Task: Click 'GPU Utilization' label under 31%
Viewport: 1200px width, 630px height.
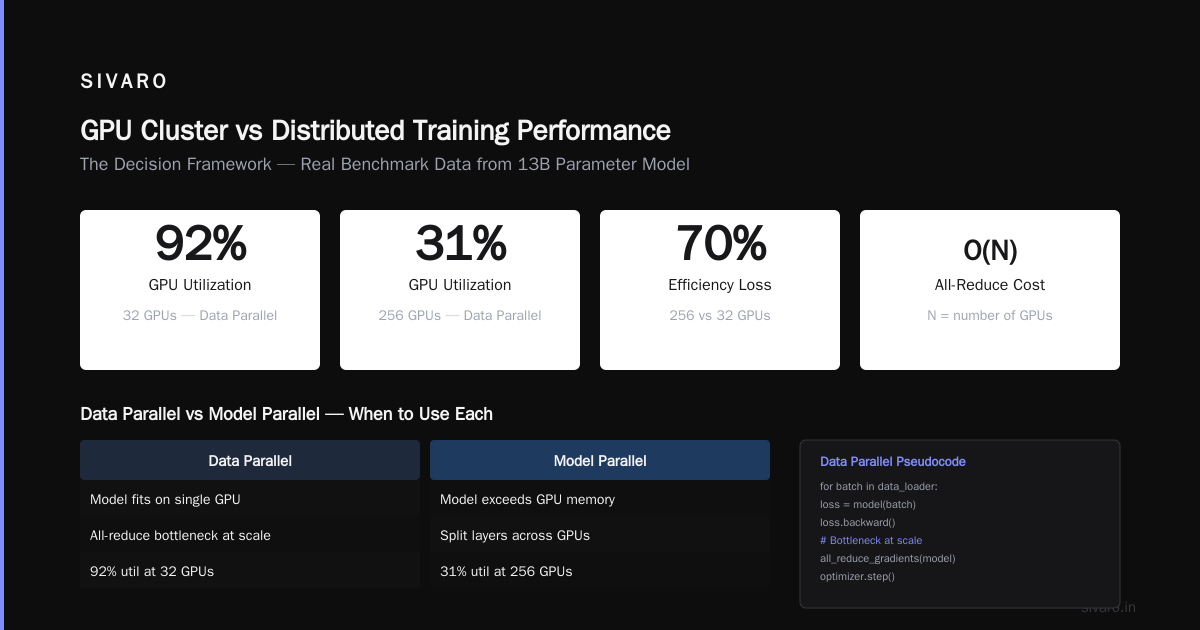Action: (460, 285)
